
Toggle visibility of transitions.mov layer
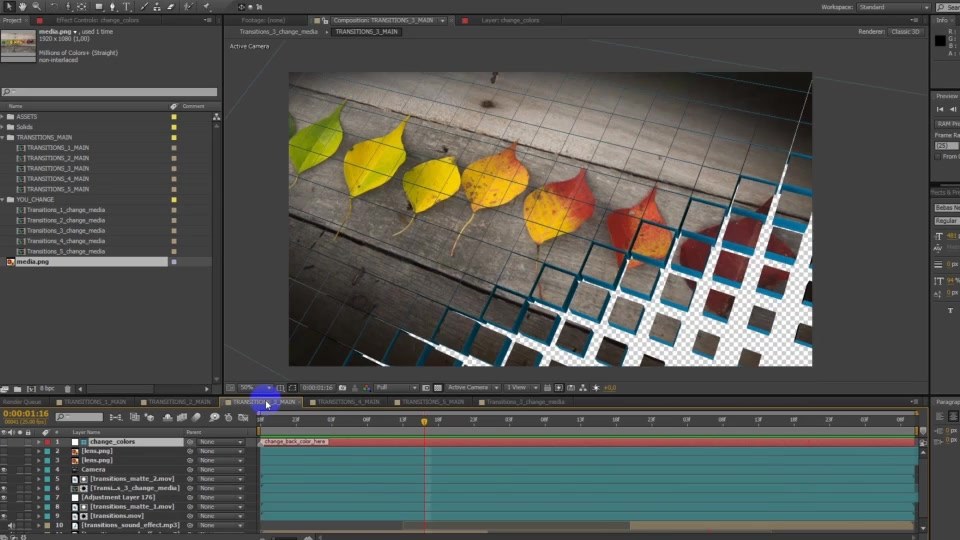pyautogui.click(x=4, y=516)
